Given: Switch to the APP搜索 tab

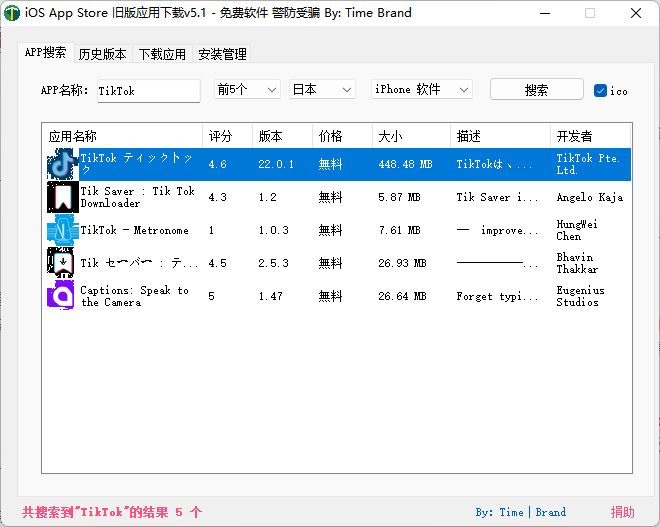Looking at the screenshot, I should 46,53.
